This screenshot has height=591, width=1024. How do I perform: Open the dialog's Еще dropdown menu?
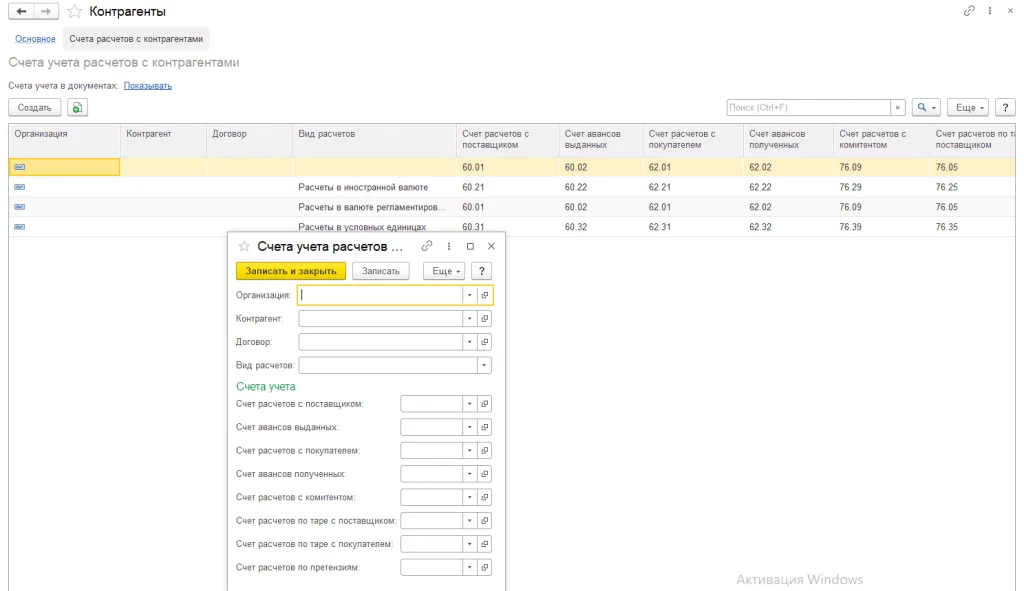445,271
